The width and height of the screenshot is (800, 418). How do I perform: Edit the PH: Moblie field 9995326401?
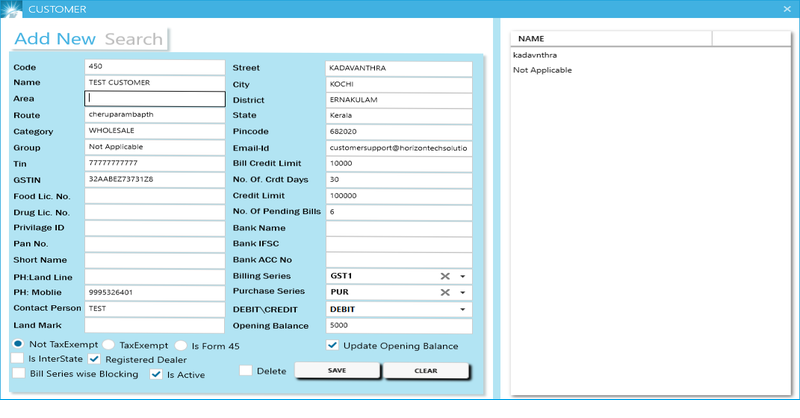(x=155, y=292)
